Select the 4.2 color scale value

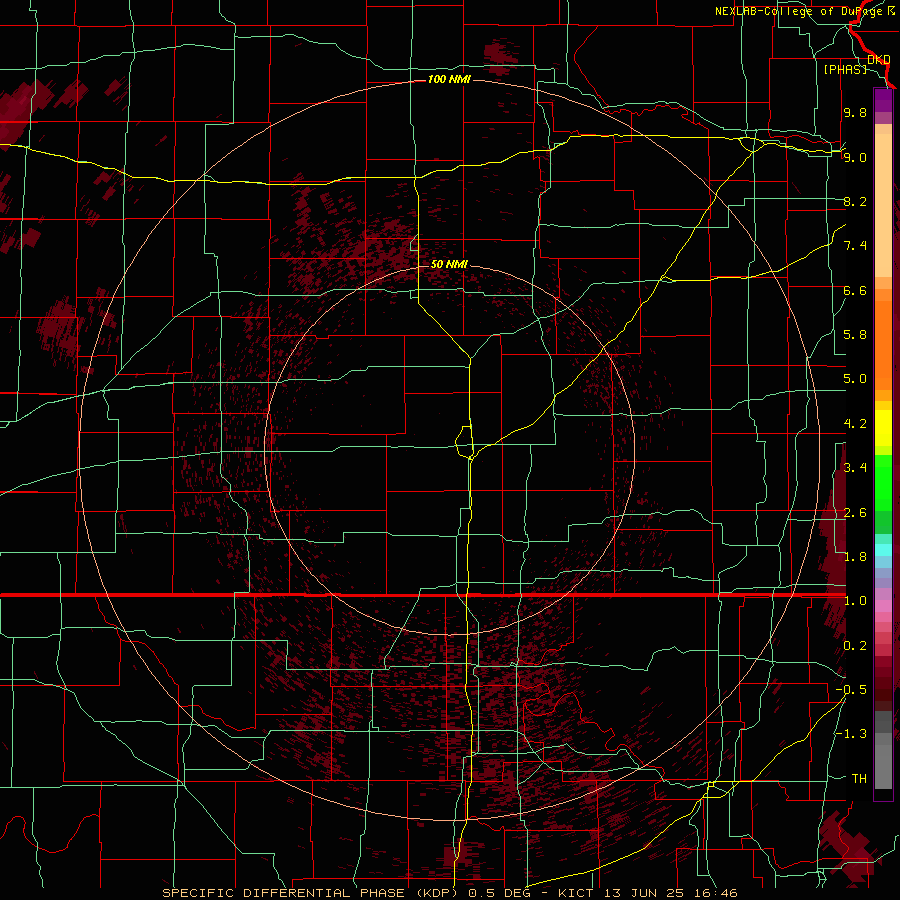[855, 424]
